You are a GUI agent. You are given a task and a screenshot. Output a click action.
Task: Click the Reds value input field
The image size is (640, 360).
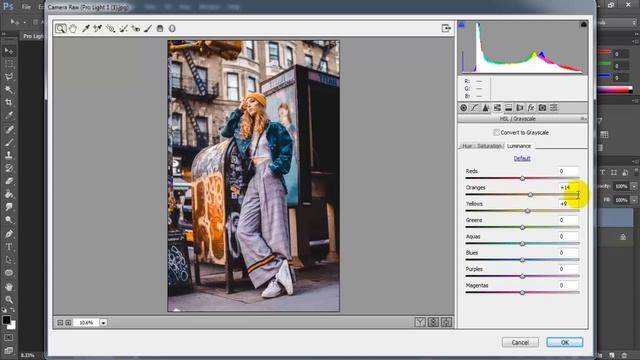point(568,171)
